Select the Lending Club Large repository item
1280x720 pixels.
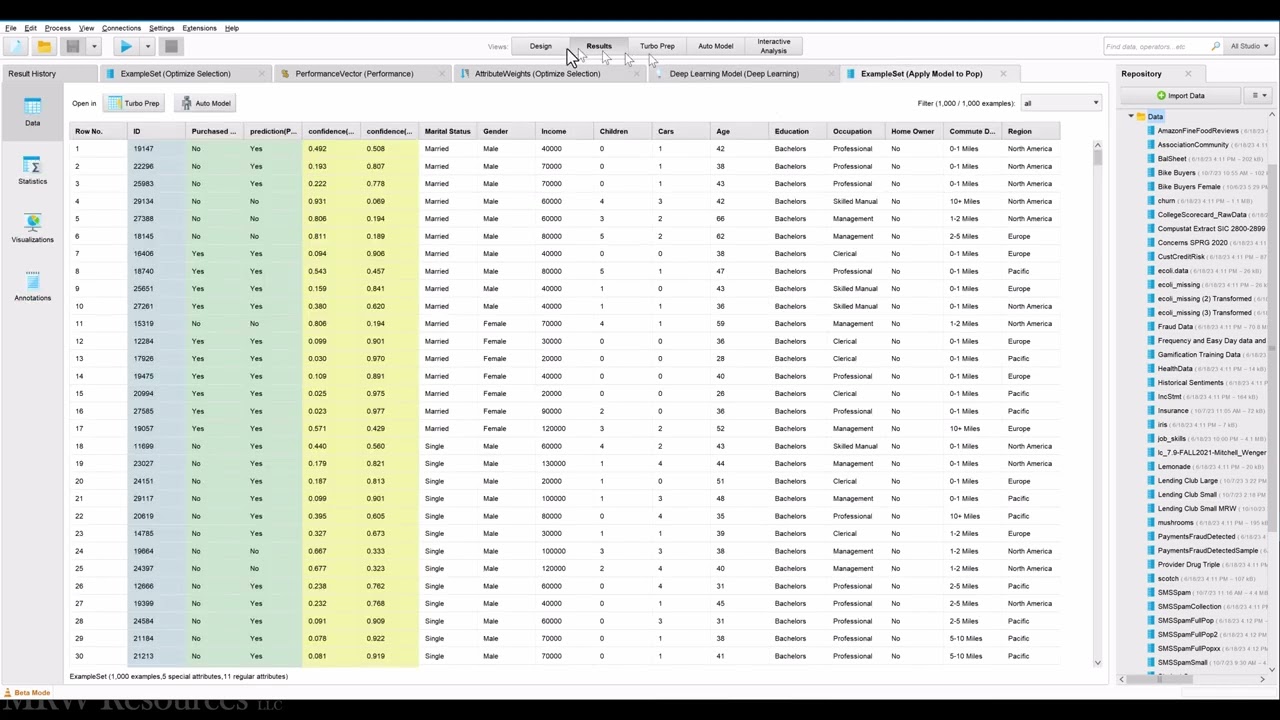coord(1187,481)
